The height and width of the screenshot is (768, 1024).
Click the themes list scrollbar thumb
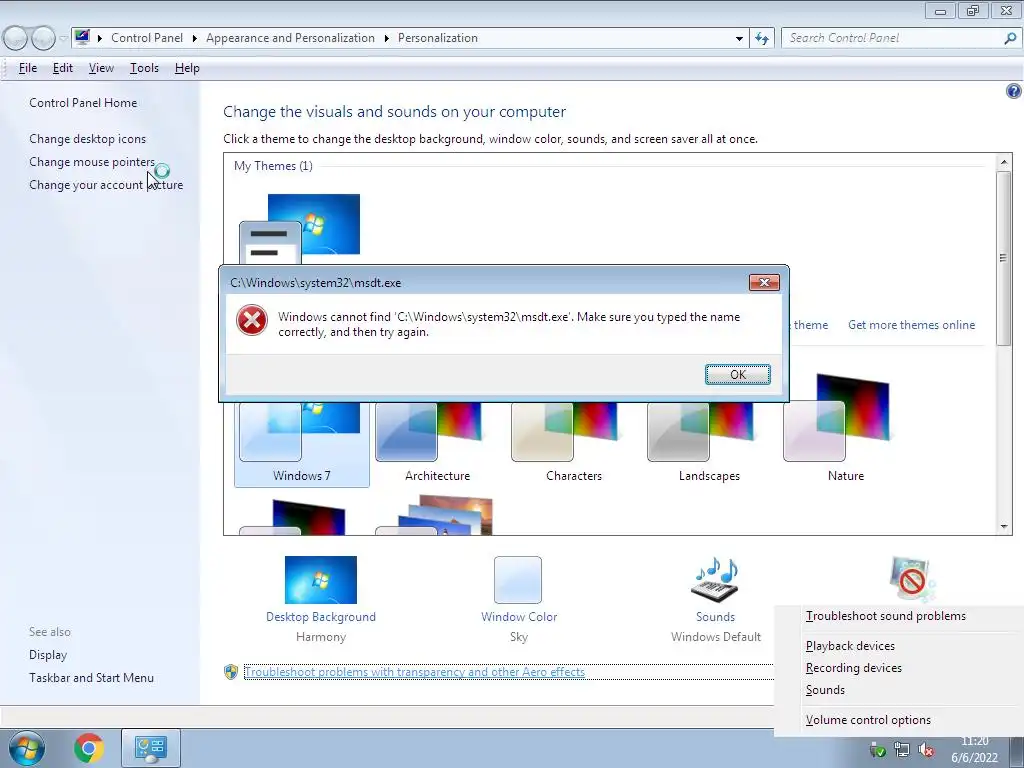click(x=1004, y=258)
